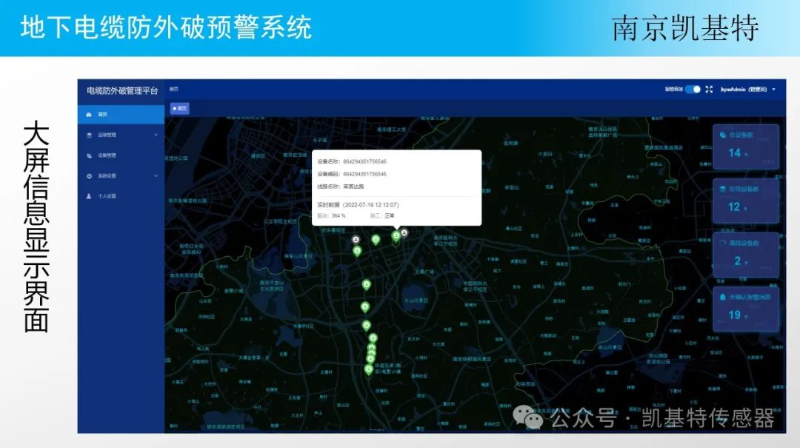The image size is (801, 448).
Task: Click the number 19 on the alarm card
Action: (x=734, y=315)
